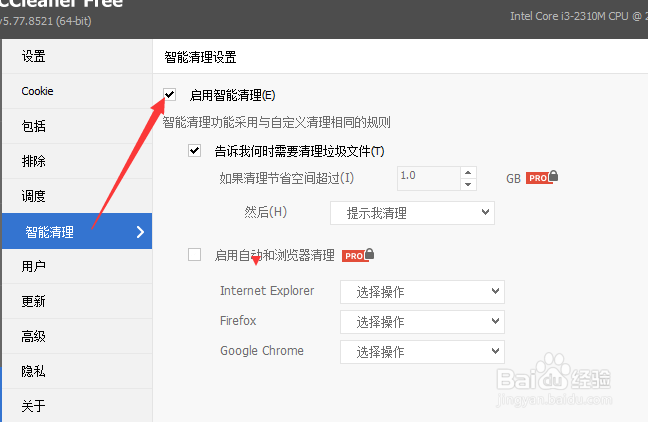Click PRO lock badge next to GB
The image size is (648, 422).
click(542, 177)
